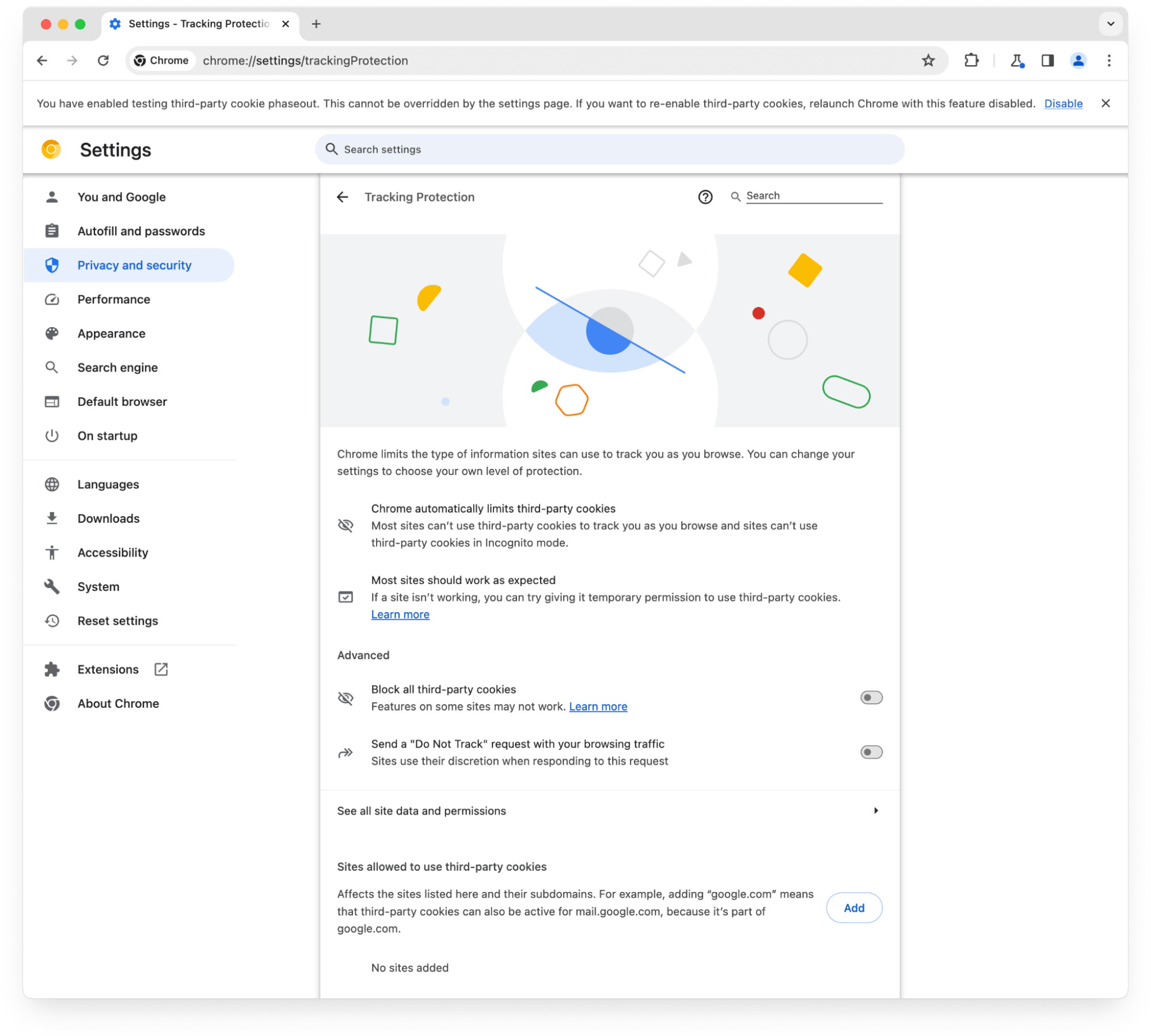The width and height of the screenshot is (1151, 1036).
Task: Click the back arrow on Tracking Protection
Action: point(345,196)
